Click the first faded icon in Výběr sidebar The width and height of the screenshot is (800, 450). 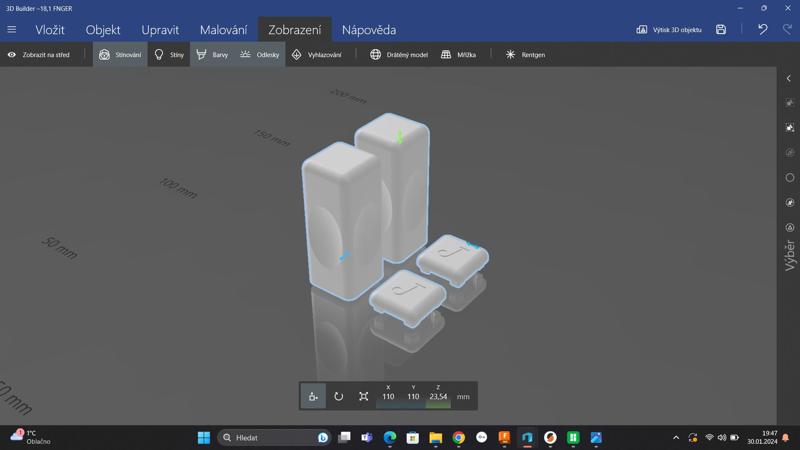790,103
